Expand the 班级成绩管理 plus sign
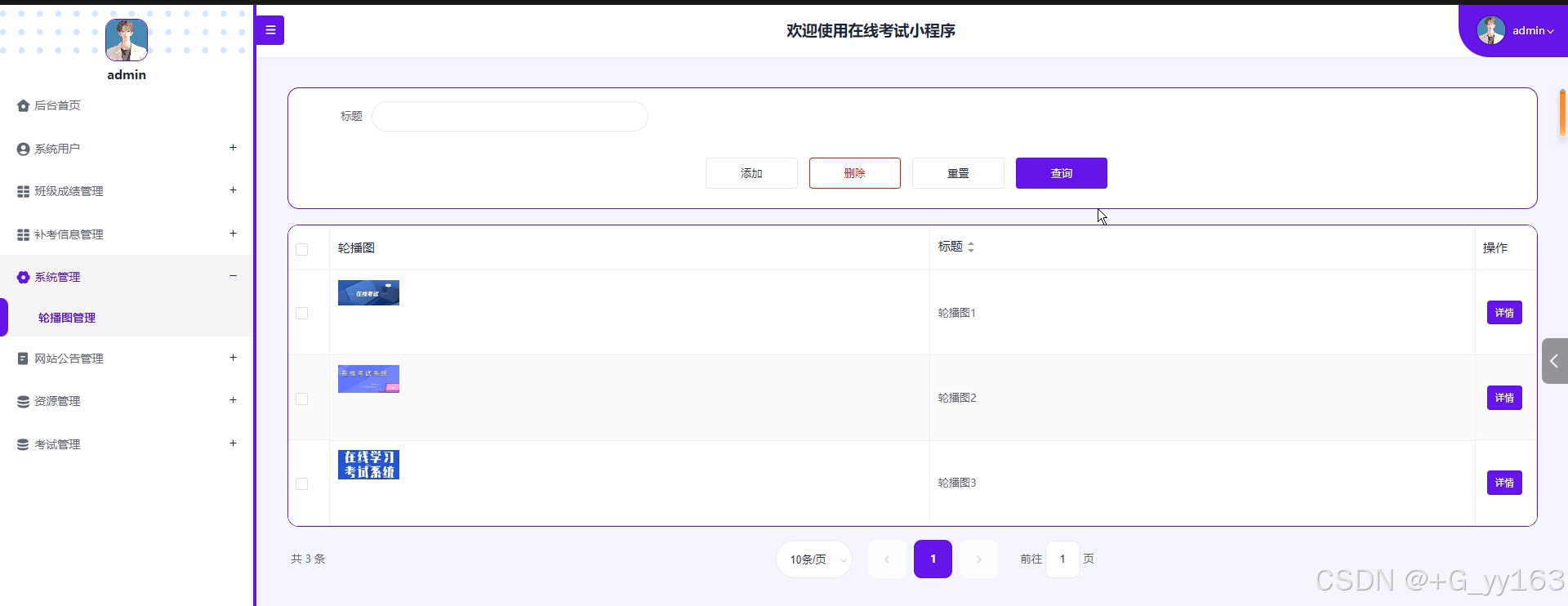 233,190
